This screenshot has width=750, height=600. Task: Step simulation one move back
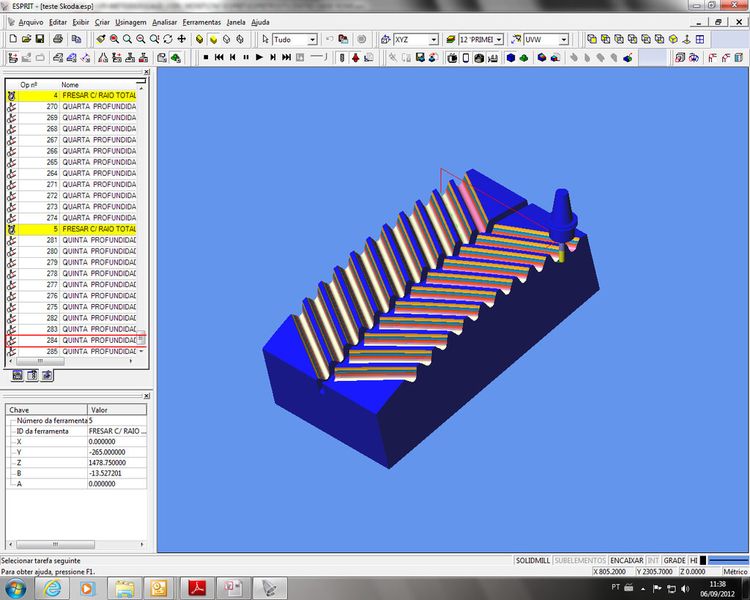232,57
